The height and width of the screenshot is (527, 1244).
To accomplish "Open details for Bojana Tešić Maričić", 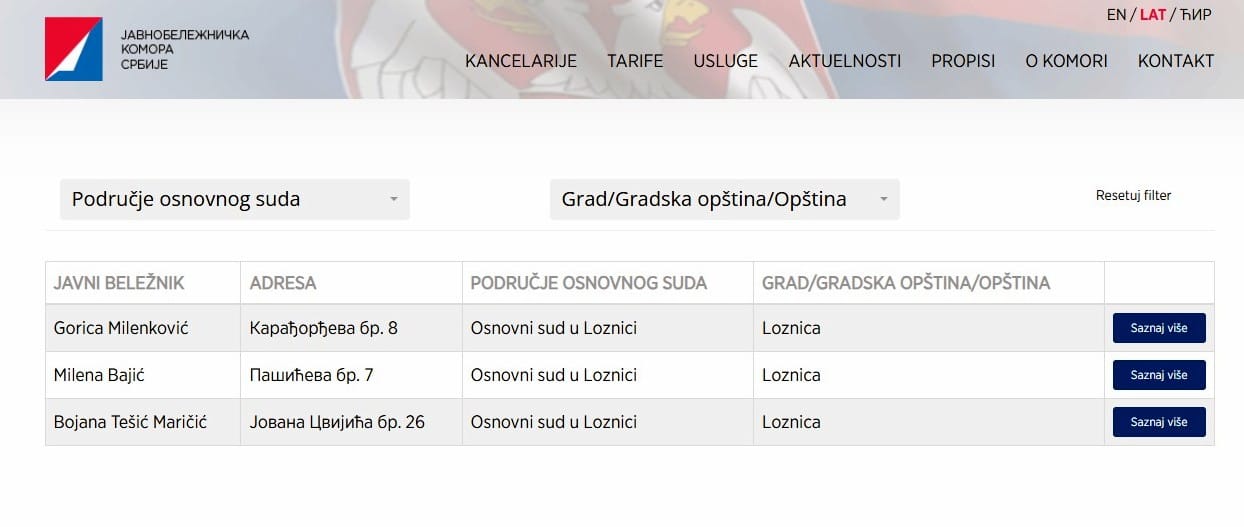I will pos(1159,422).
